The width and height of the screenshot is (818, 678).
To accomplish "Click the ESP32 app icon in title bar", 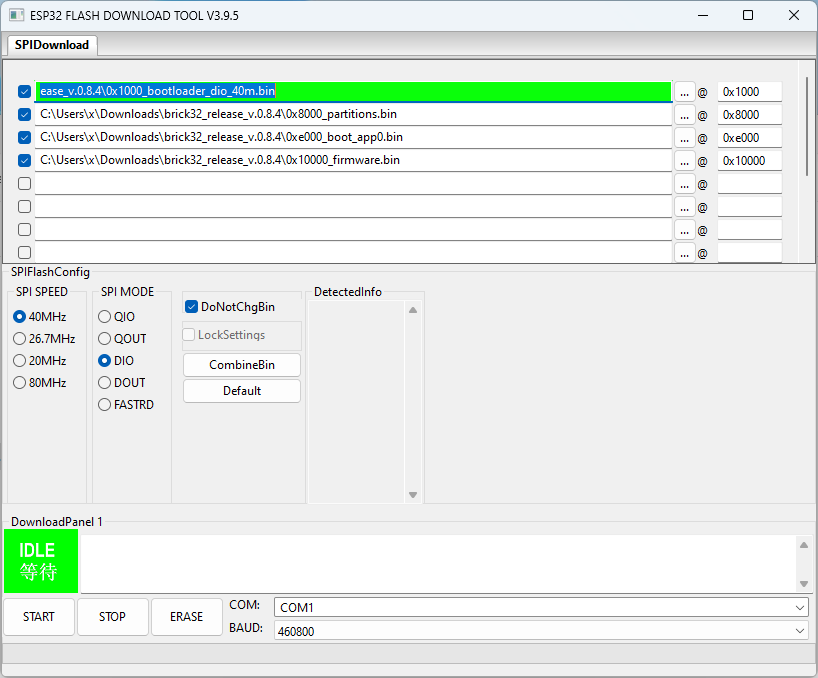I will (x=15, y=16).
